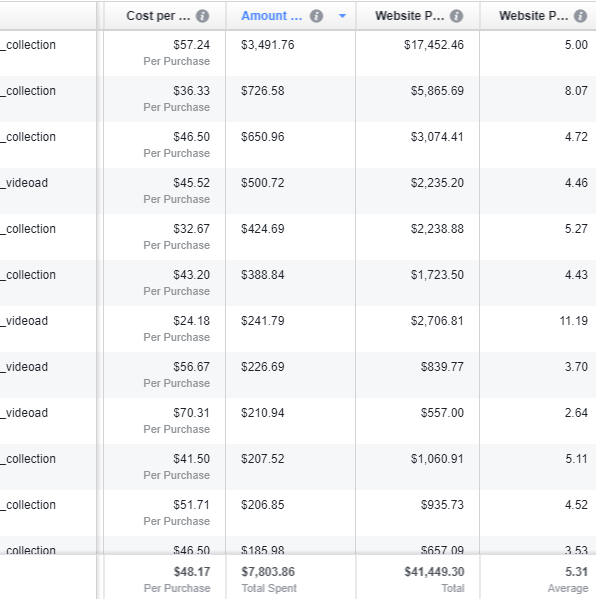Click the $17,452.46 purchase value cell
Image resolution: width=596 pixels, height=599 pixels.
(x=434, y=45)
